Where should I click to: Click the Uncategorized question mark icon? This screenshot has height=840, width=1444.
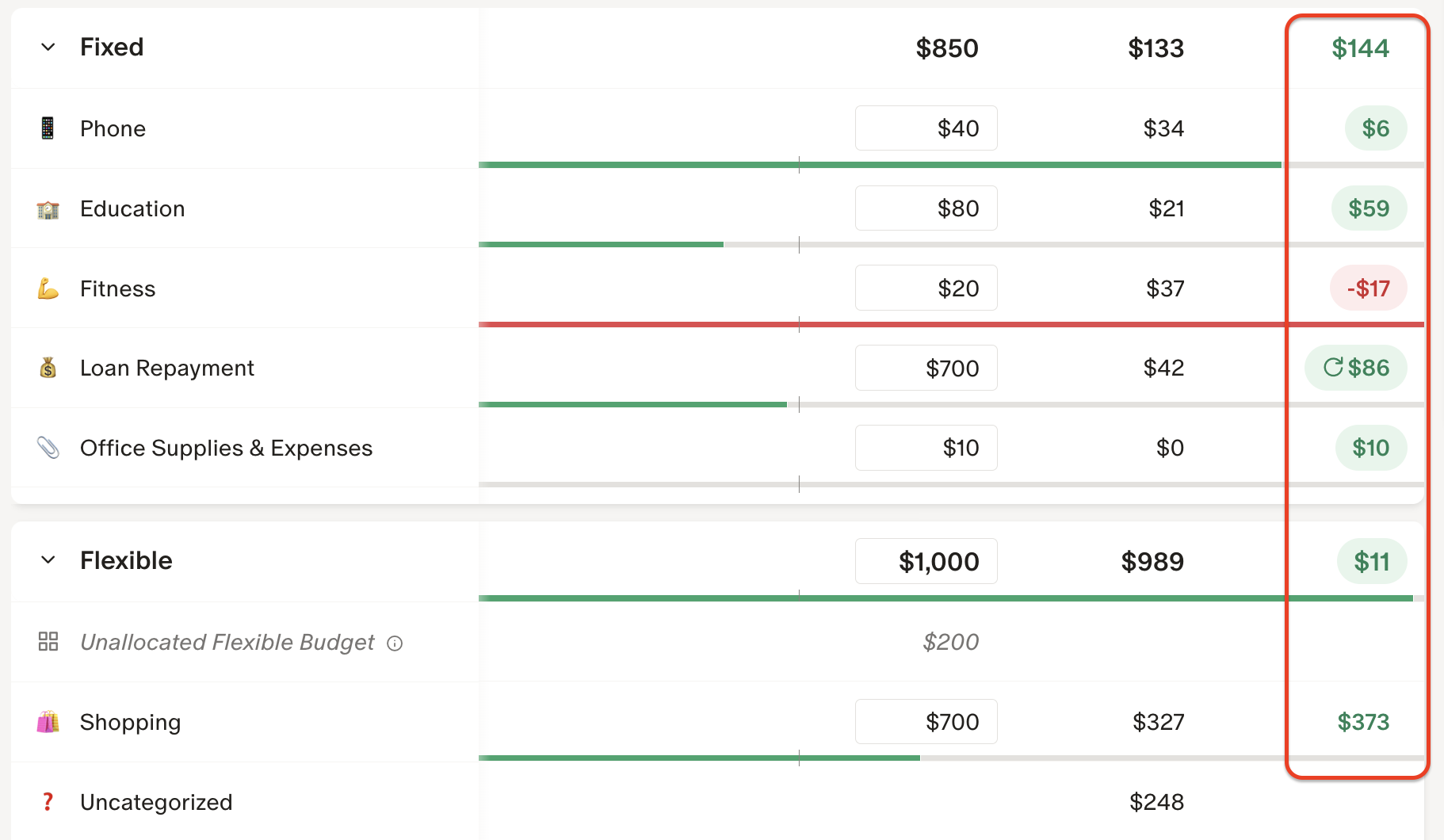(x=48, y=802)
